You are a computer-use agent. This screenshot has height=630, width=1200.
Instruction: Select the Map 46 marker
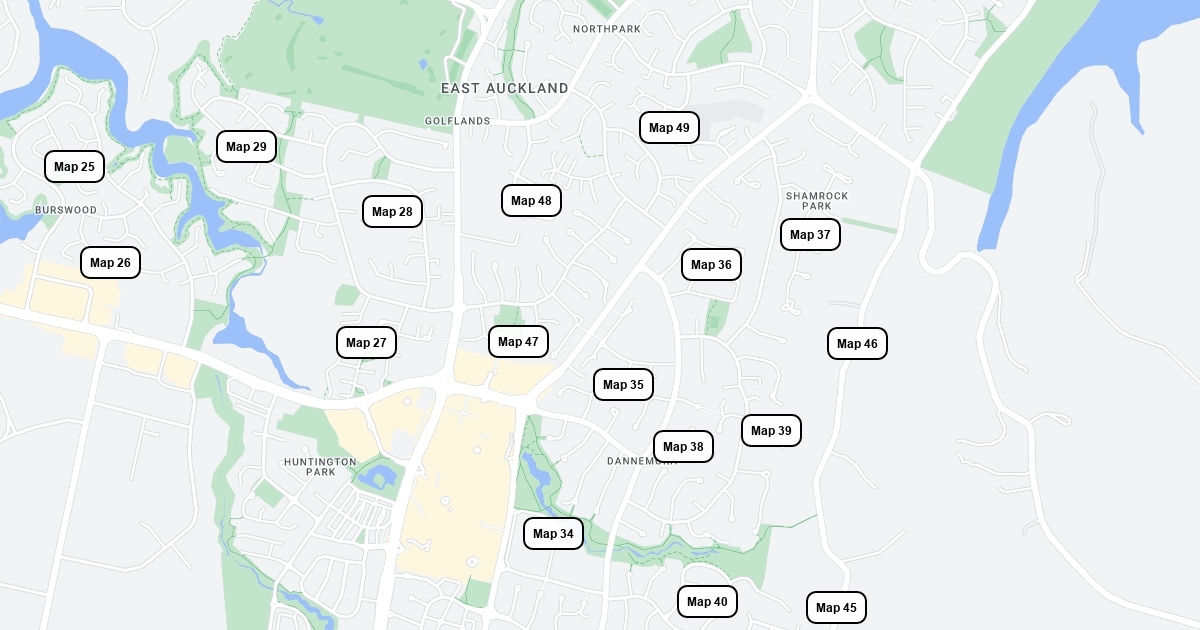(857, 344)
